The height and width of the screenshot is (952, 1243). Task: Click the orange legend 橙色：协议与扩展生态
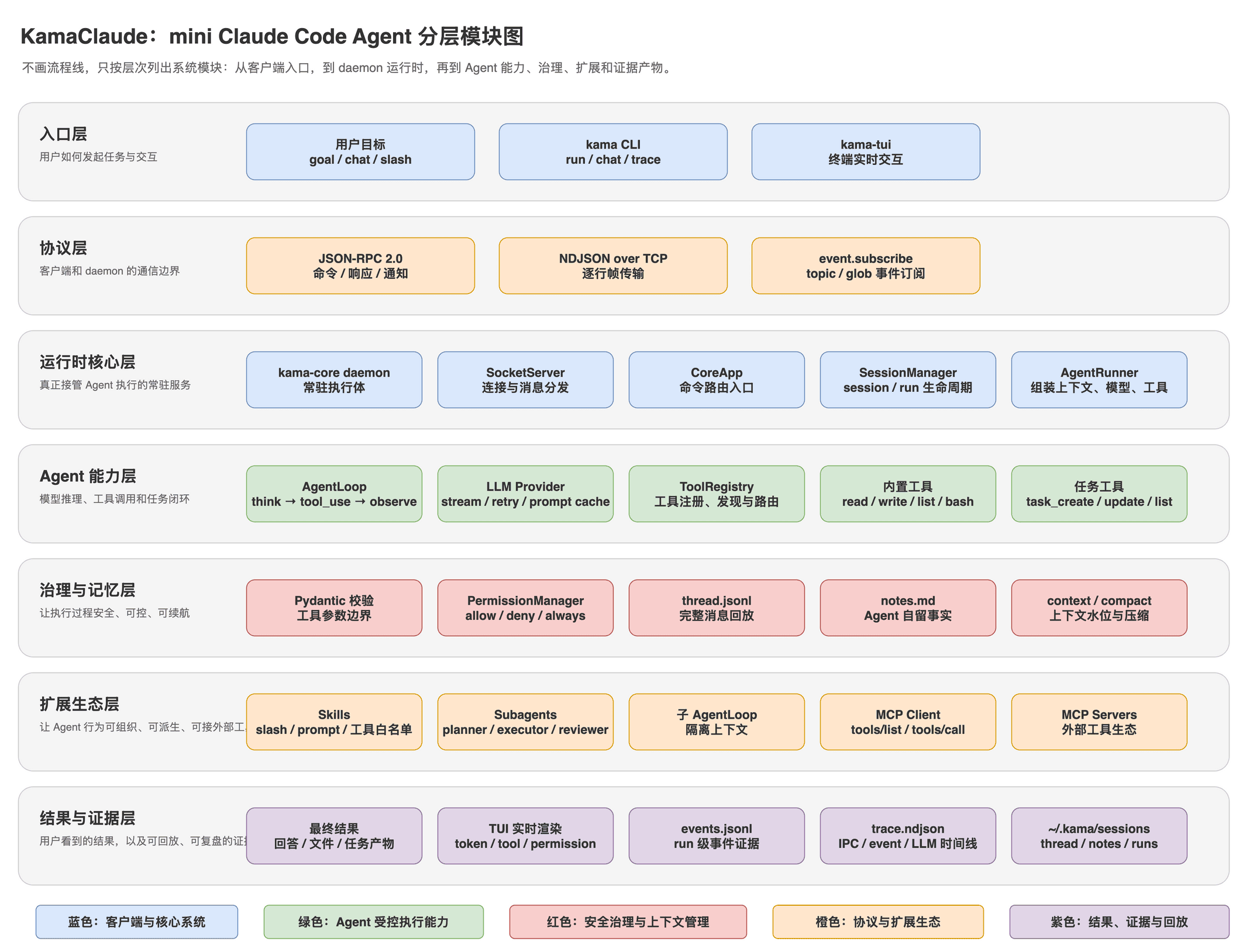[878, 922]
